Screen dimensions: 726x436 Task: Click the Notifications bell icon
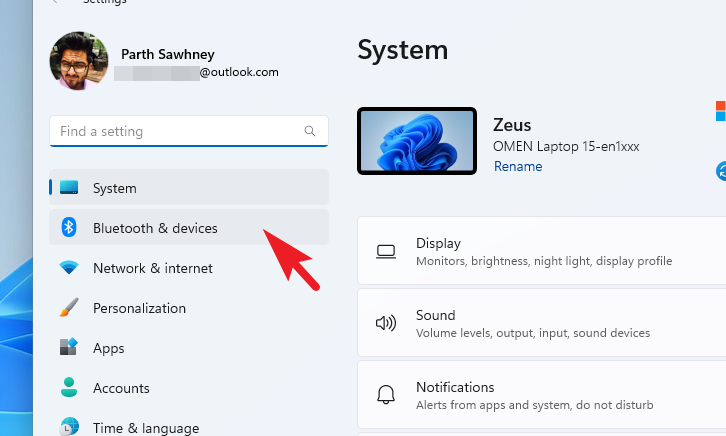(386, 395)
